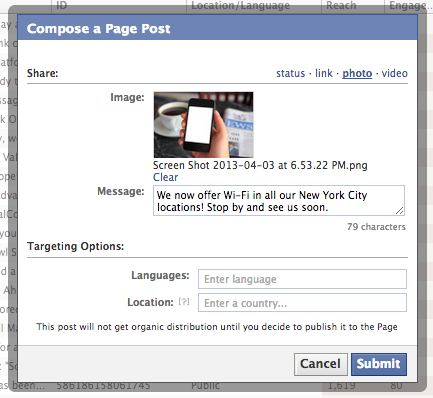433x398 pixels.
Task: Select the link share type
Action: tap(324, 73)
